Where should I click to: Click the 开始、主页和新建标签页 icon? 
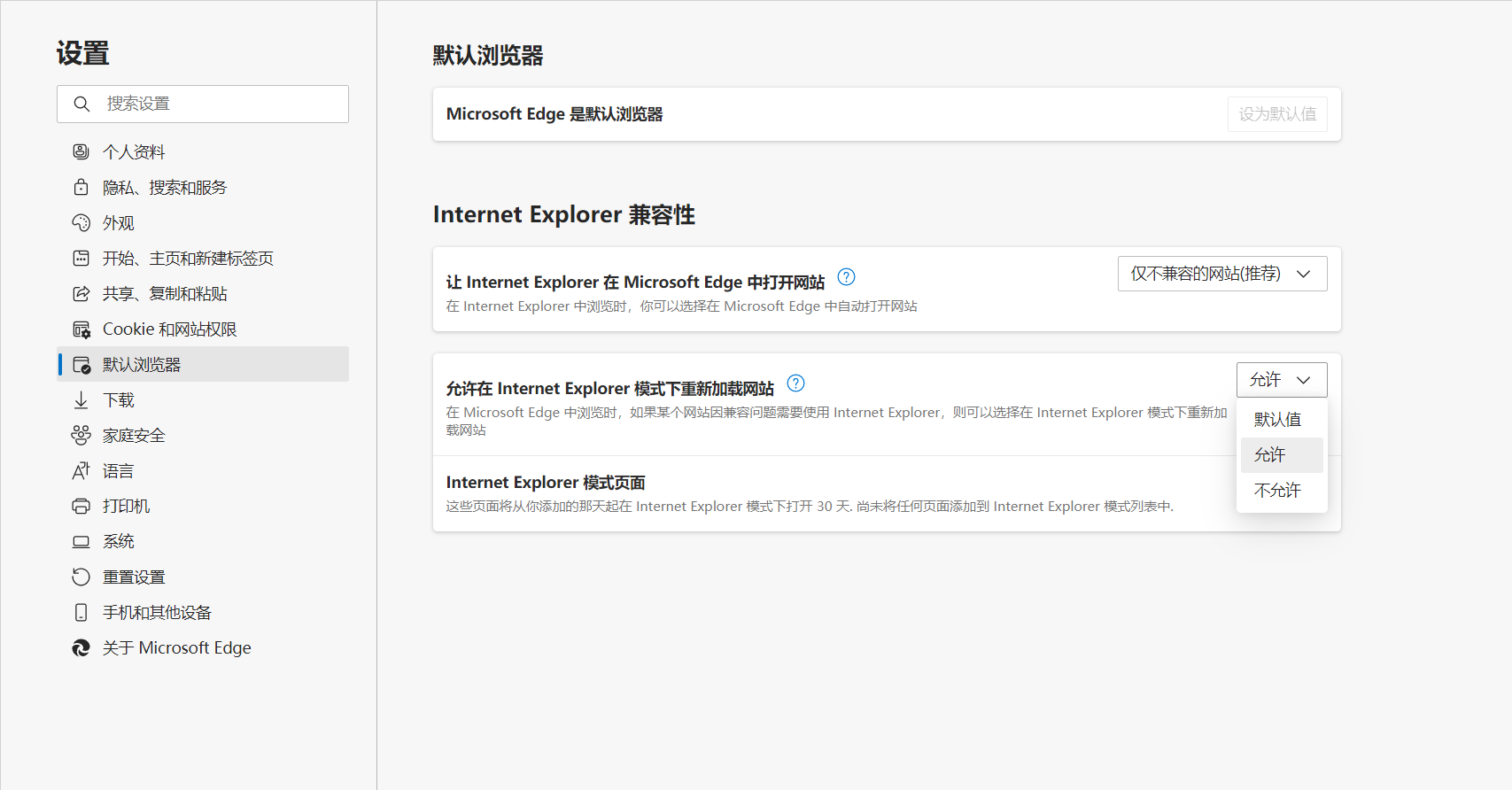coord(81,258)
